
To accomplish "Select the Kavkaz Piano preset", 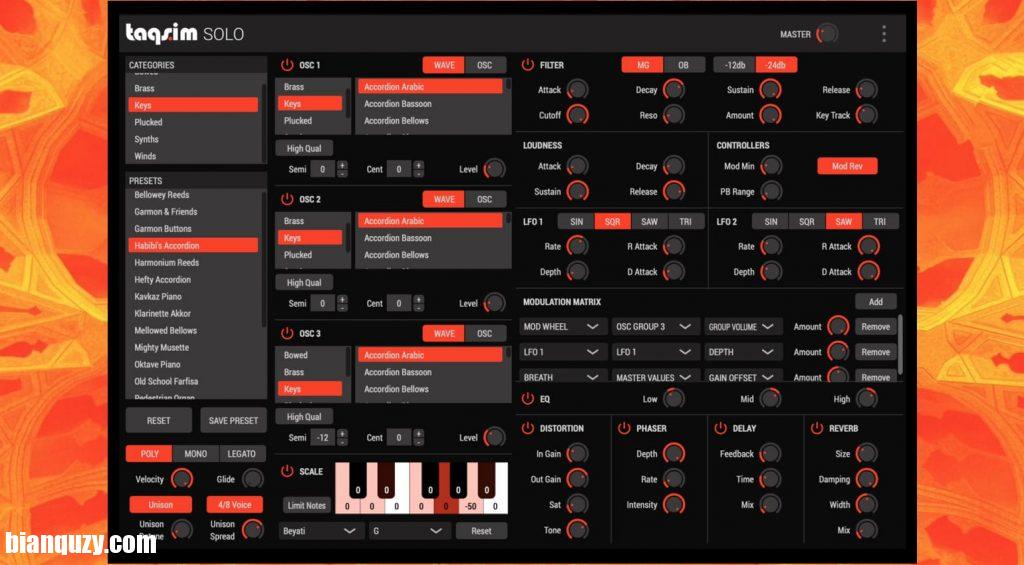I will click(x=193, y=297).
